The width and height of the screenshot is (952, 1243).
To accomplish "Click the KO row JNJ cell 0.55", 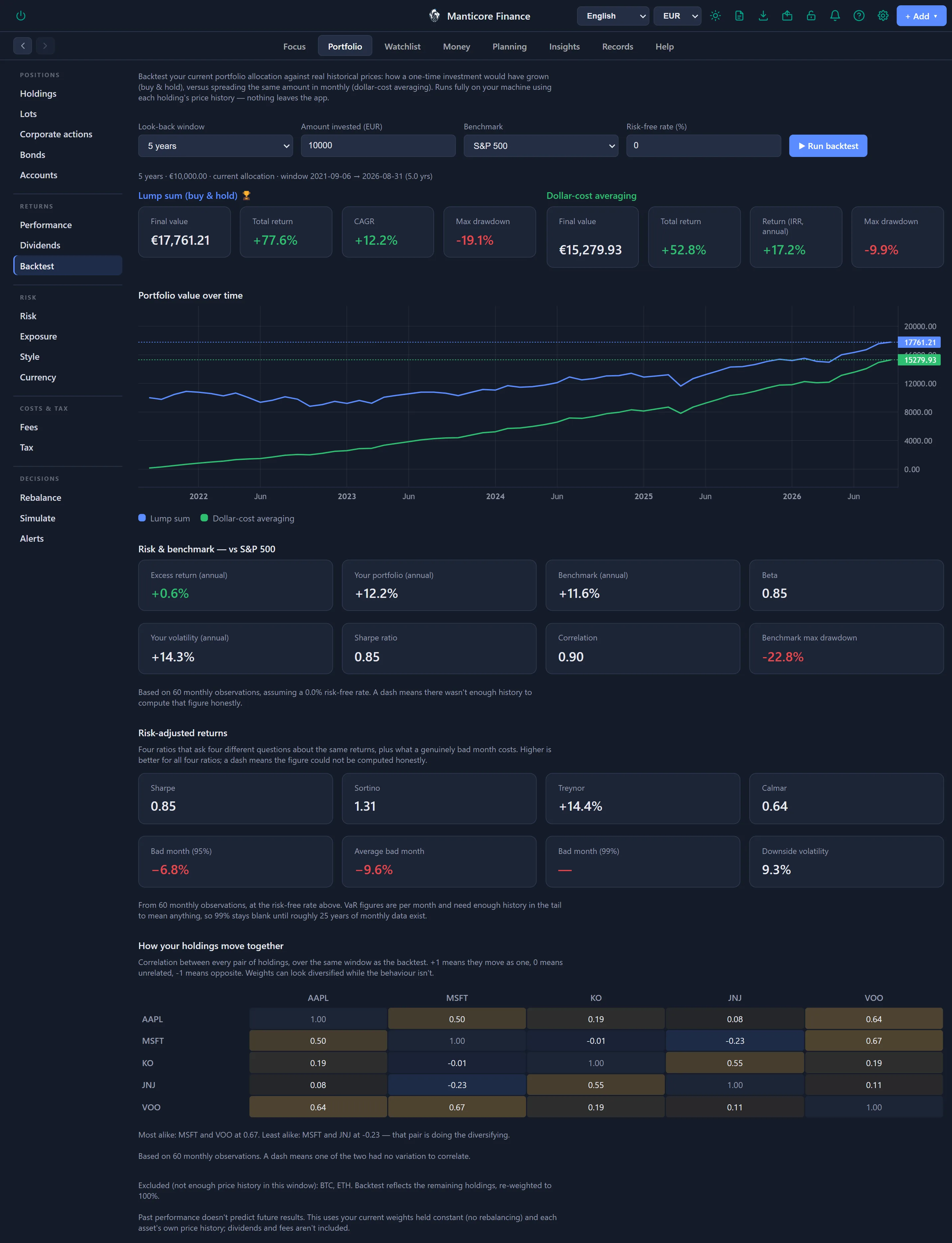I will 735,1063.
